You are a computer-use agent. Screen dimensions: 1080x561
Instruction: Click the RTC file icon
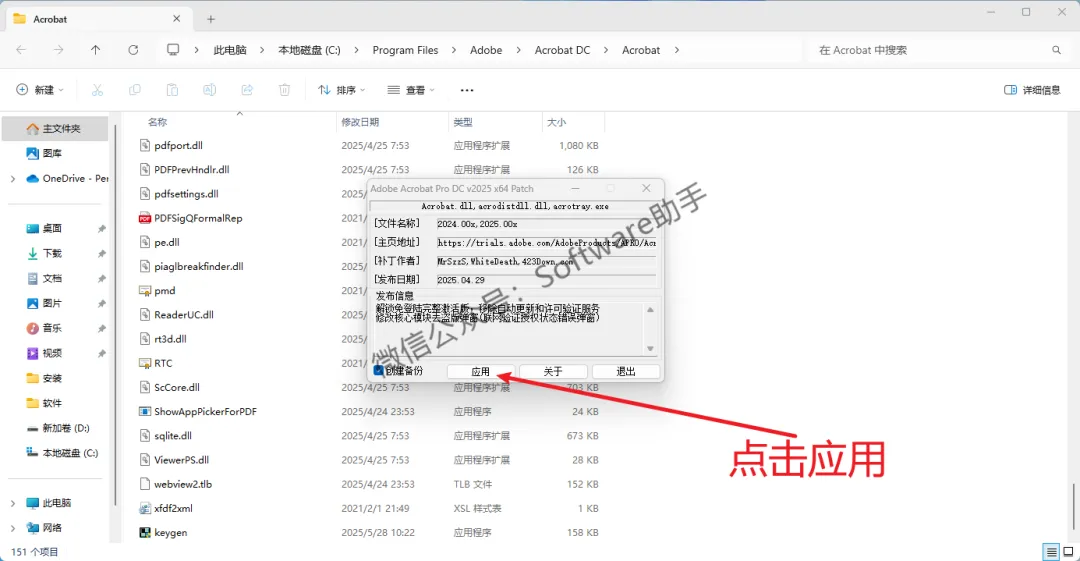pyautogui.click(x=145, y=363)
